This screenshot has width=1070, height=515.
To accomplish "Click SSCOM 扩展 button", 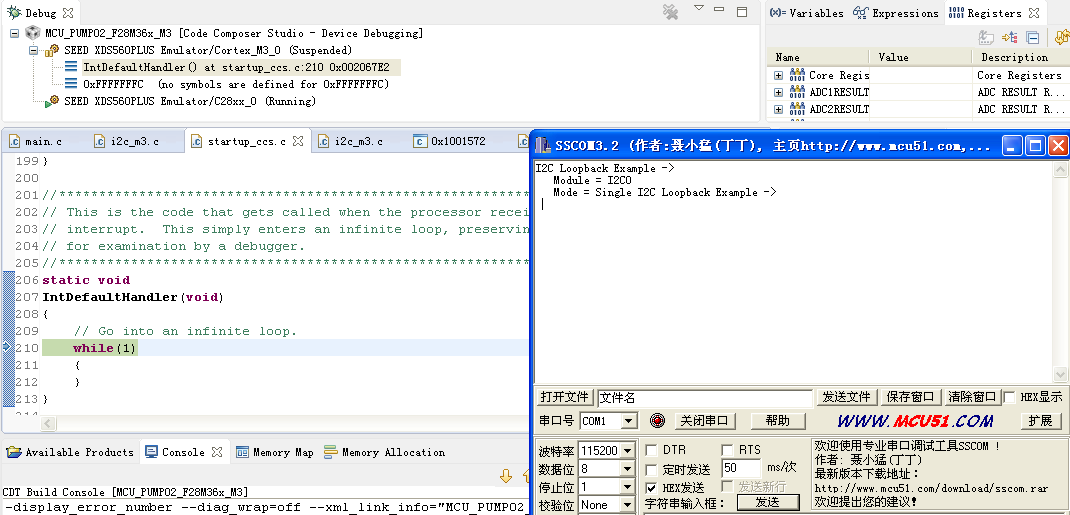I will click(x=1041, y=421).
